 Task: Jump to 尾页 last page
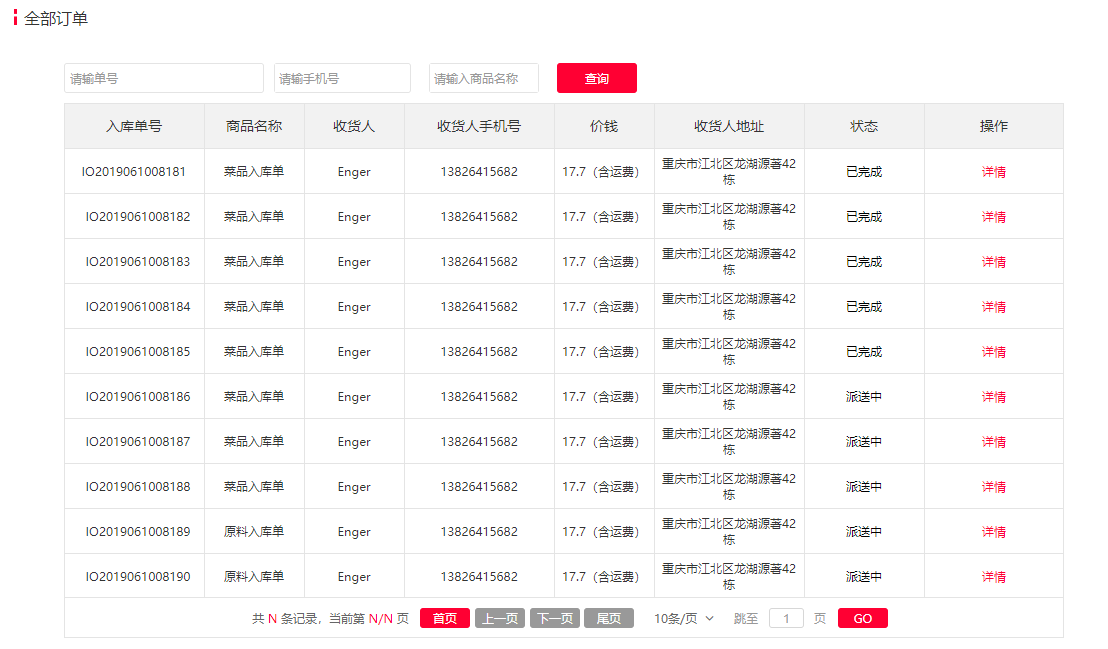tap(608, 618)
